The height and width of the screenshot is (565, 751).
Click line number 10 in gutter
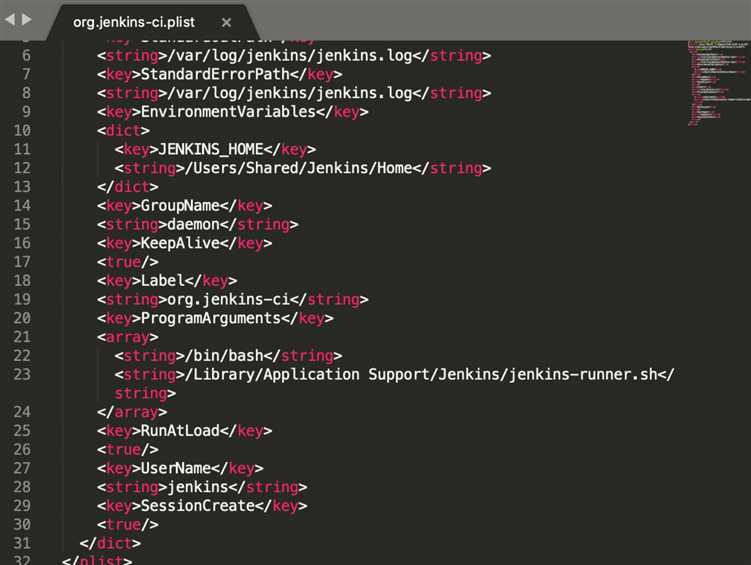[x=23, y=130]
